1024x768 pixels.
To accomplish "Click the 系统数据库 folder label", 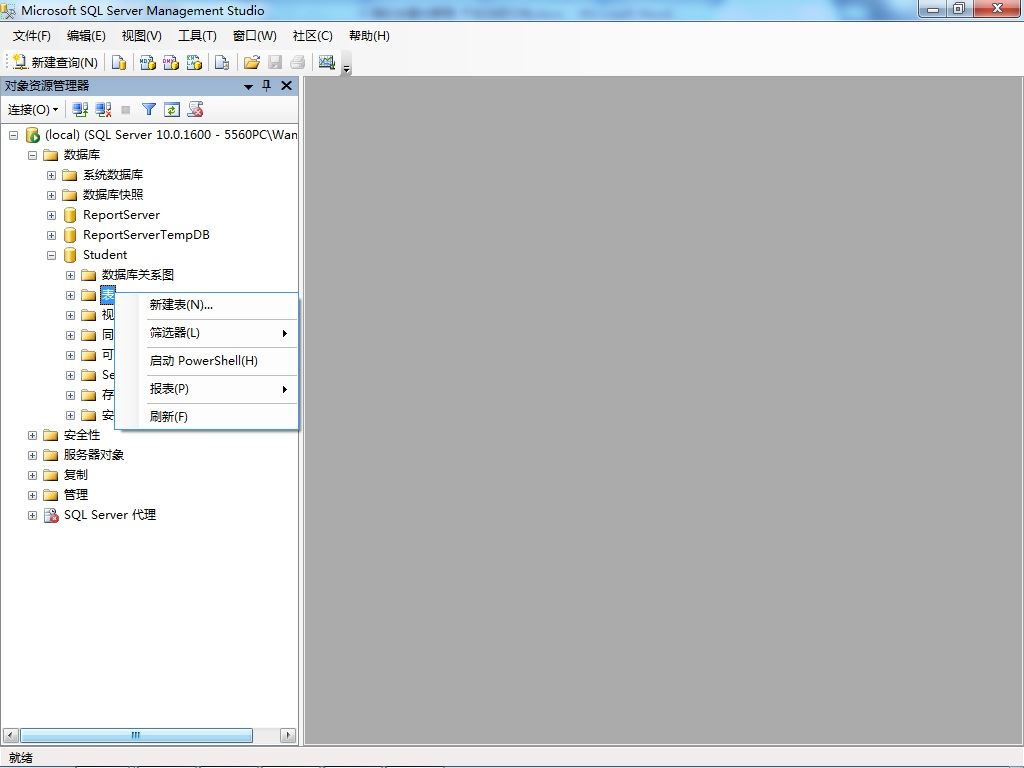I will click(x=113, y=175).
